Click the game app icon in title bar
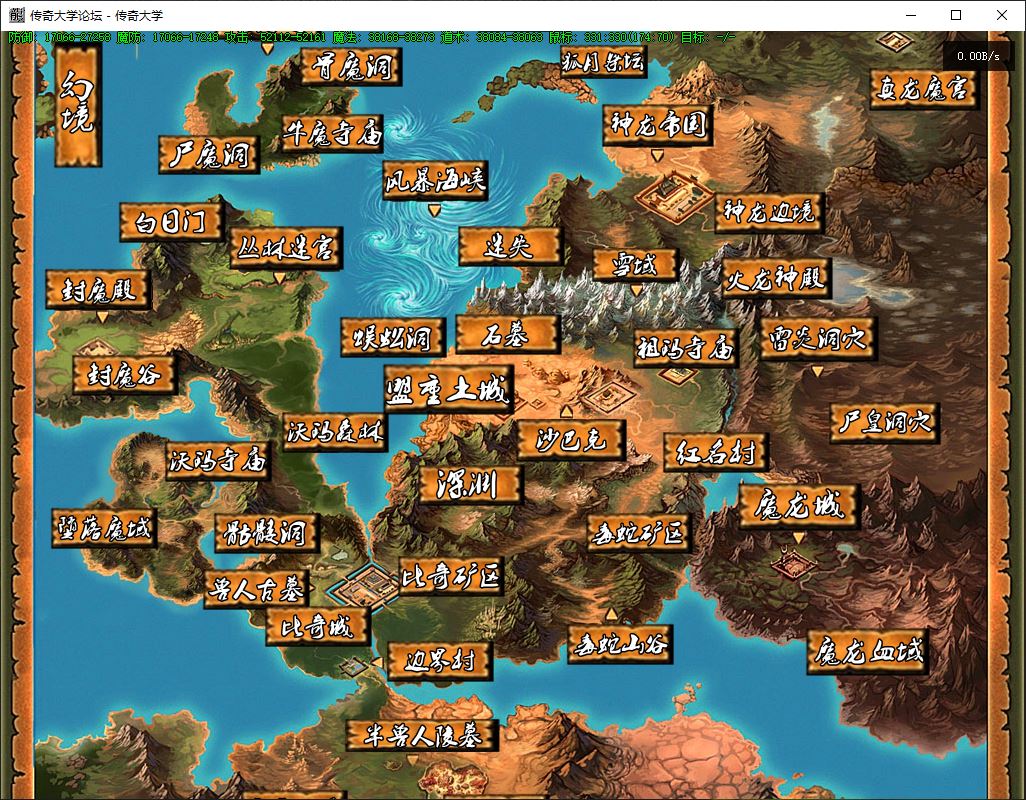 [x=16, y=15]
